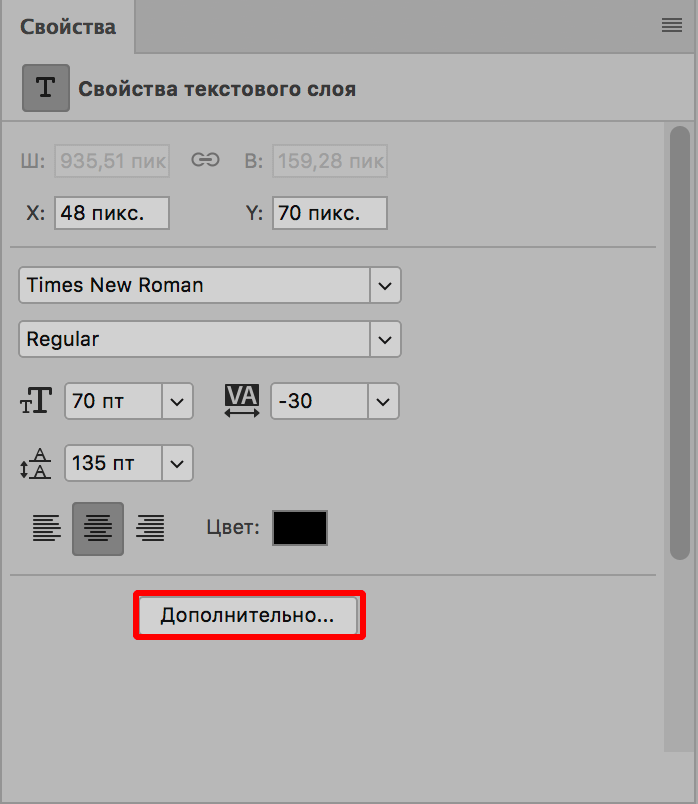Click the disabled height field 159,28

(x=330, y=161)
